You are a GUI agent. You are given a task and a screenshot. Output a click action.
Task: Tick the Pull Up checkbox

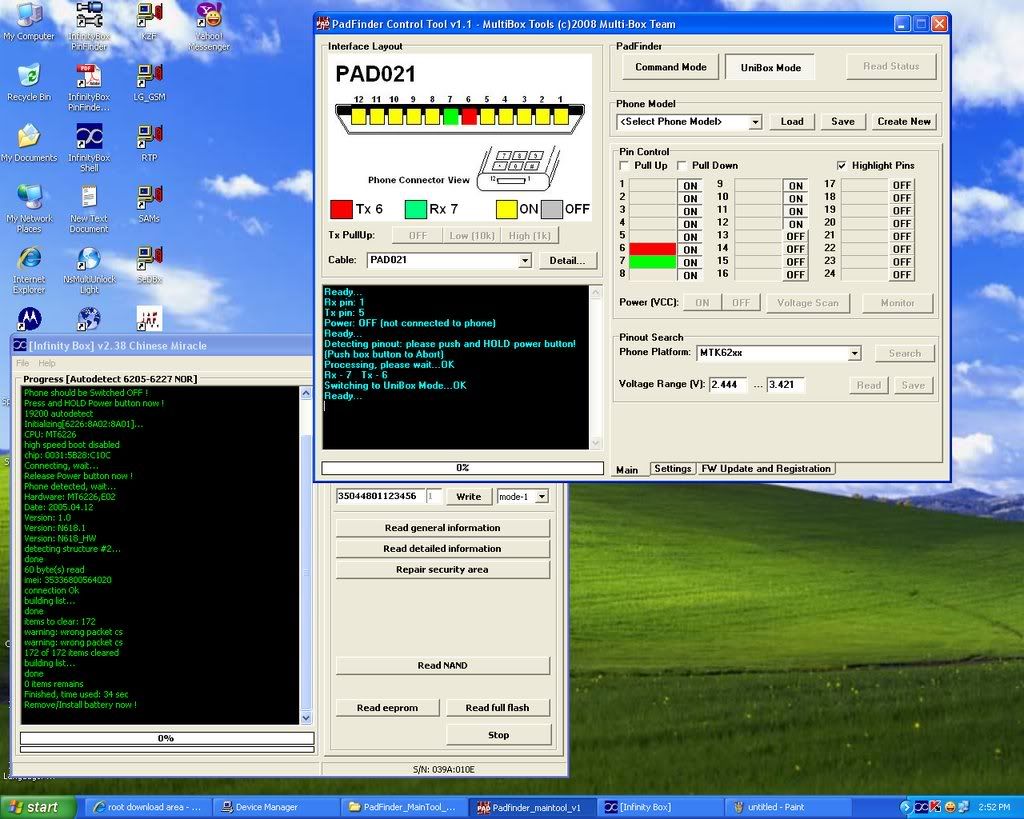[x=624, y=165]
